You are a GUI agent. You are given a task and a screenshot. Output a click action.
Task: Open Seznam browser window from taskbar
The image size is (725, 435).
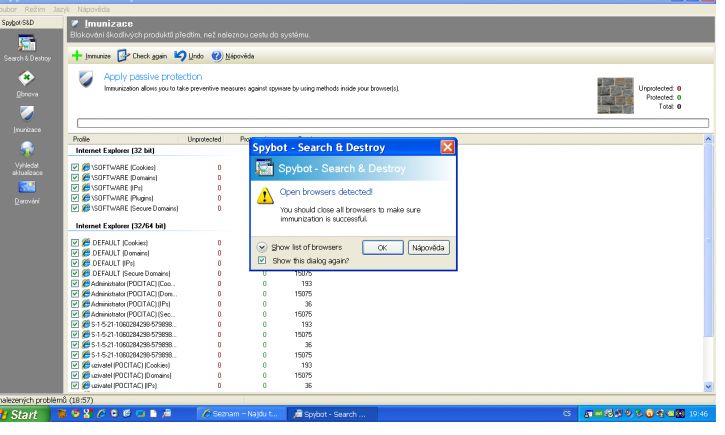240,414
